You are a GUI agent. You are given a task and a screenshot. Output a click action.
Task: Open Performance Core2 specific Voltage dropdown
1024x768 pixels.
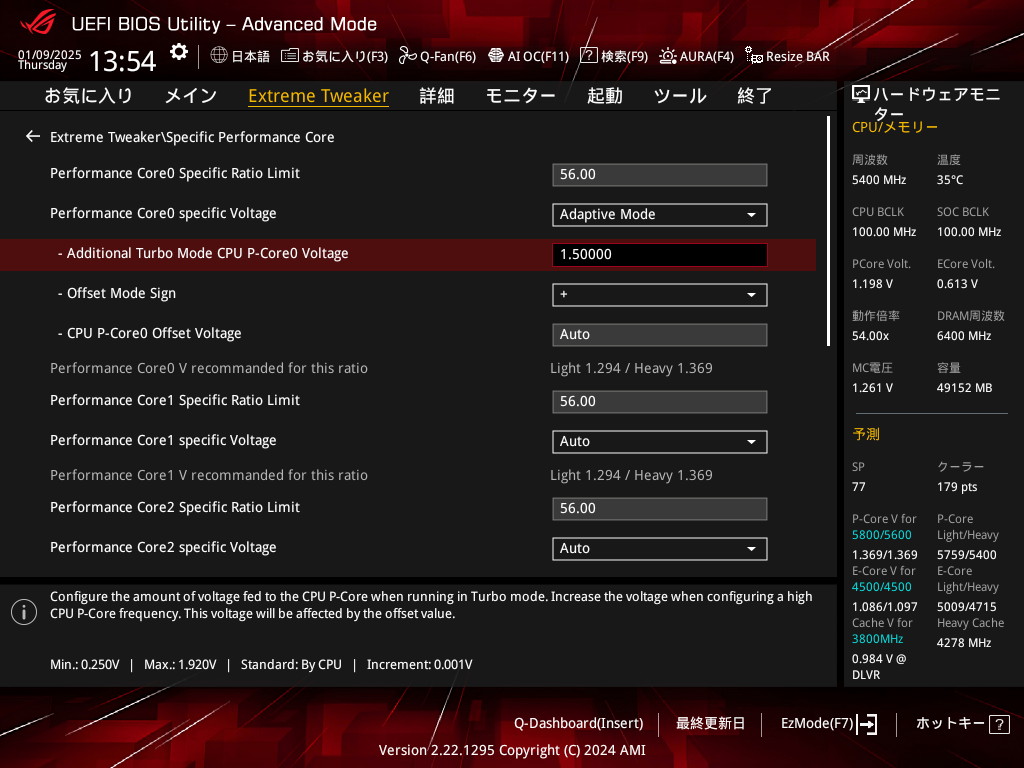coord(659,548)
